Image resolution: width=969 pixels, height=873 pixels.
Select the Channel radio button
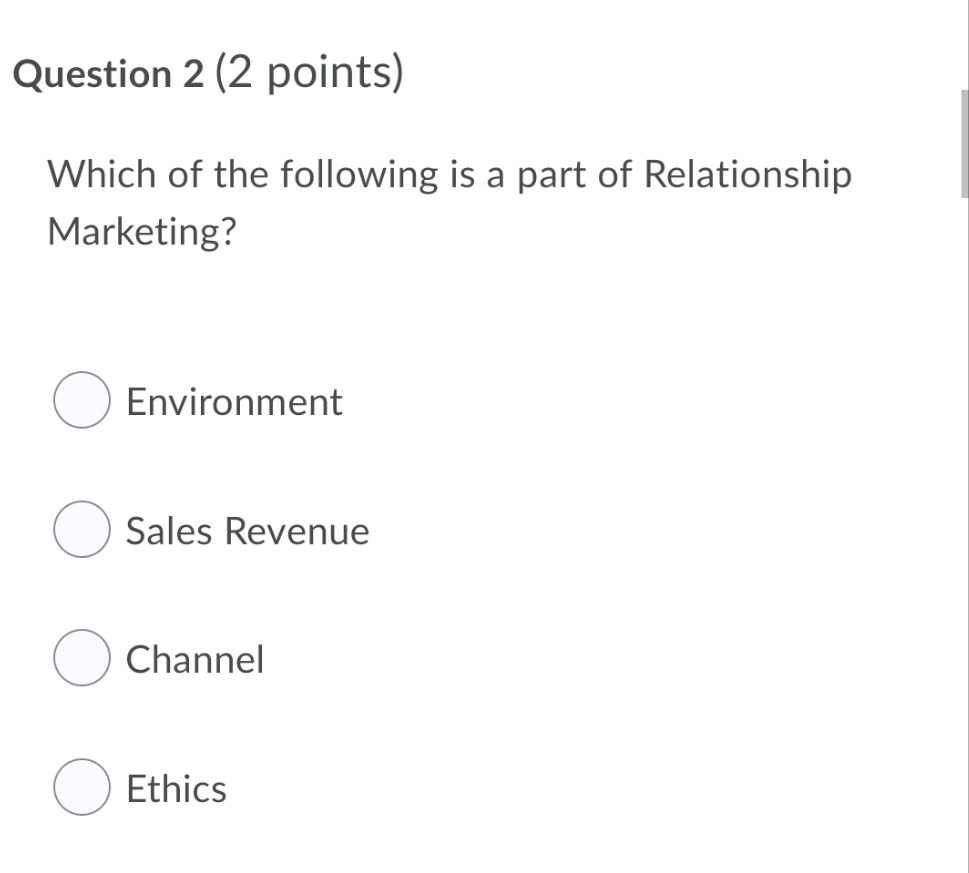(81, 660)
